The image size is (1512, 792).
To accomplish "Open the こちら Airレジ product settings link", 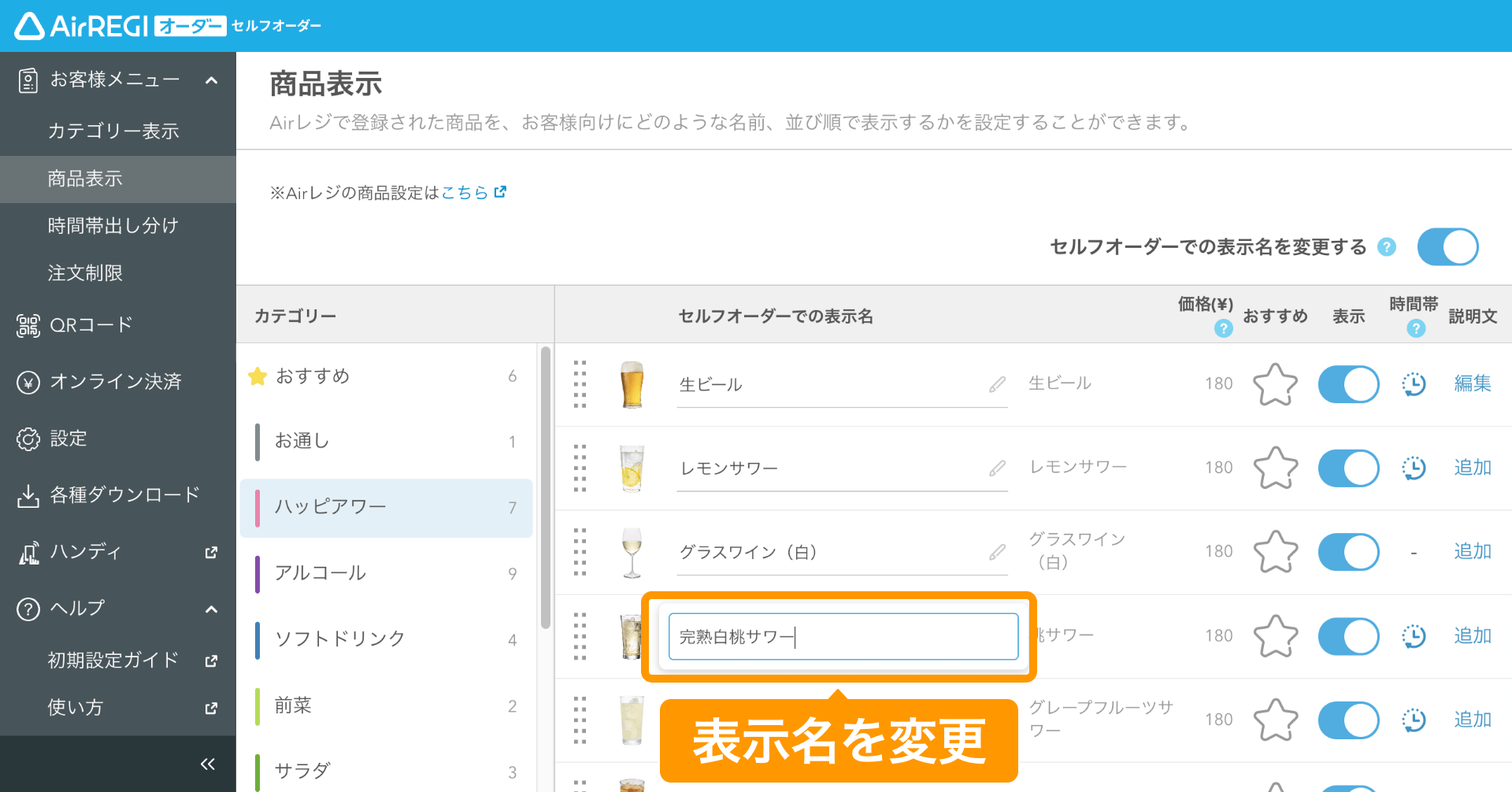I will (x=473, y=193).
